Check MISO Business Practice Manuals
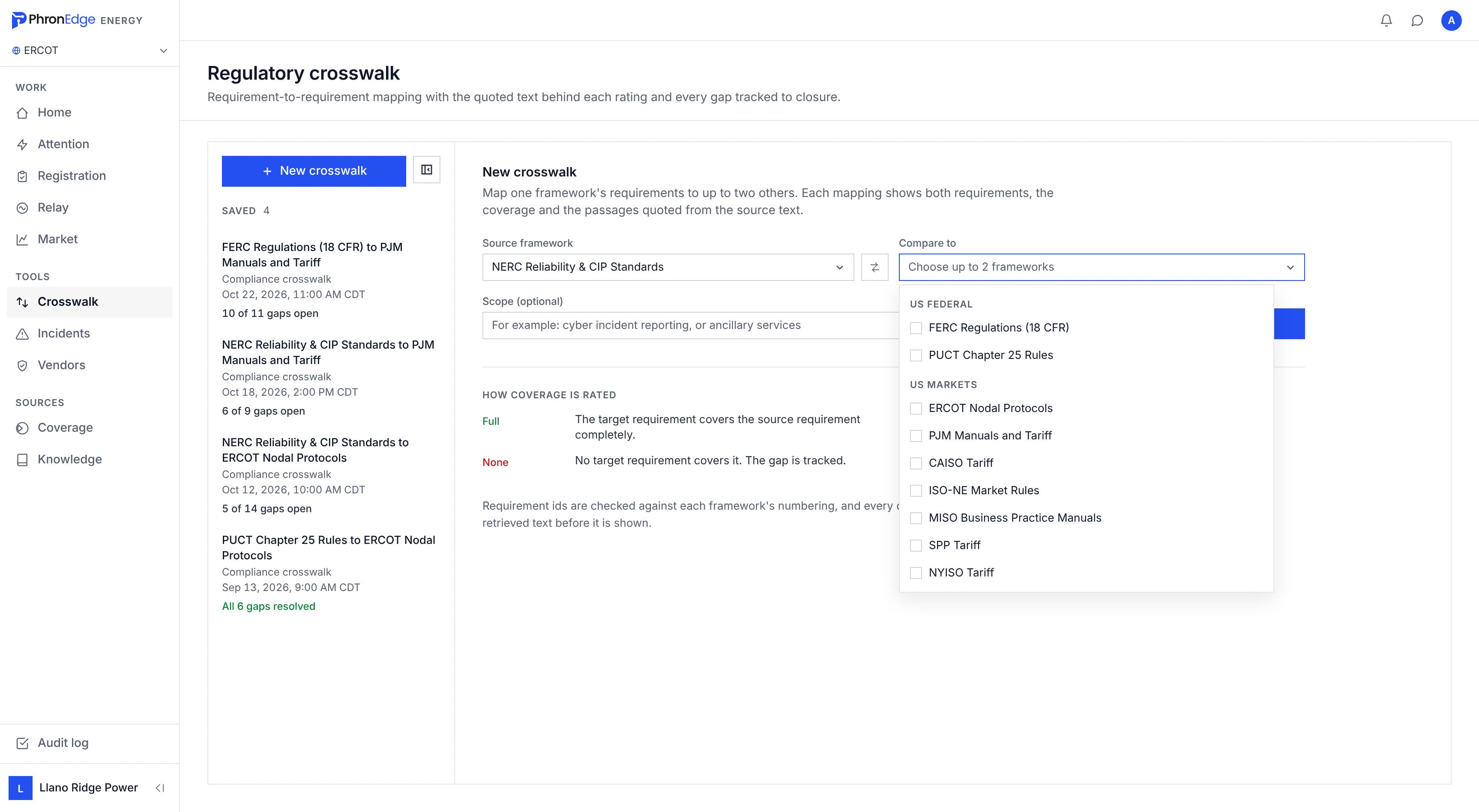The width and height of the screenshot is (1479, 812). tap(916, 518)
